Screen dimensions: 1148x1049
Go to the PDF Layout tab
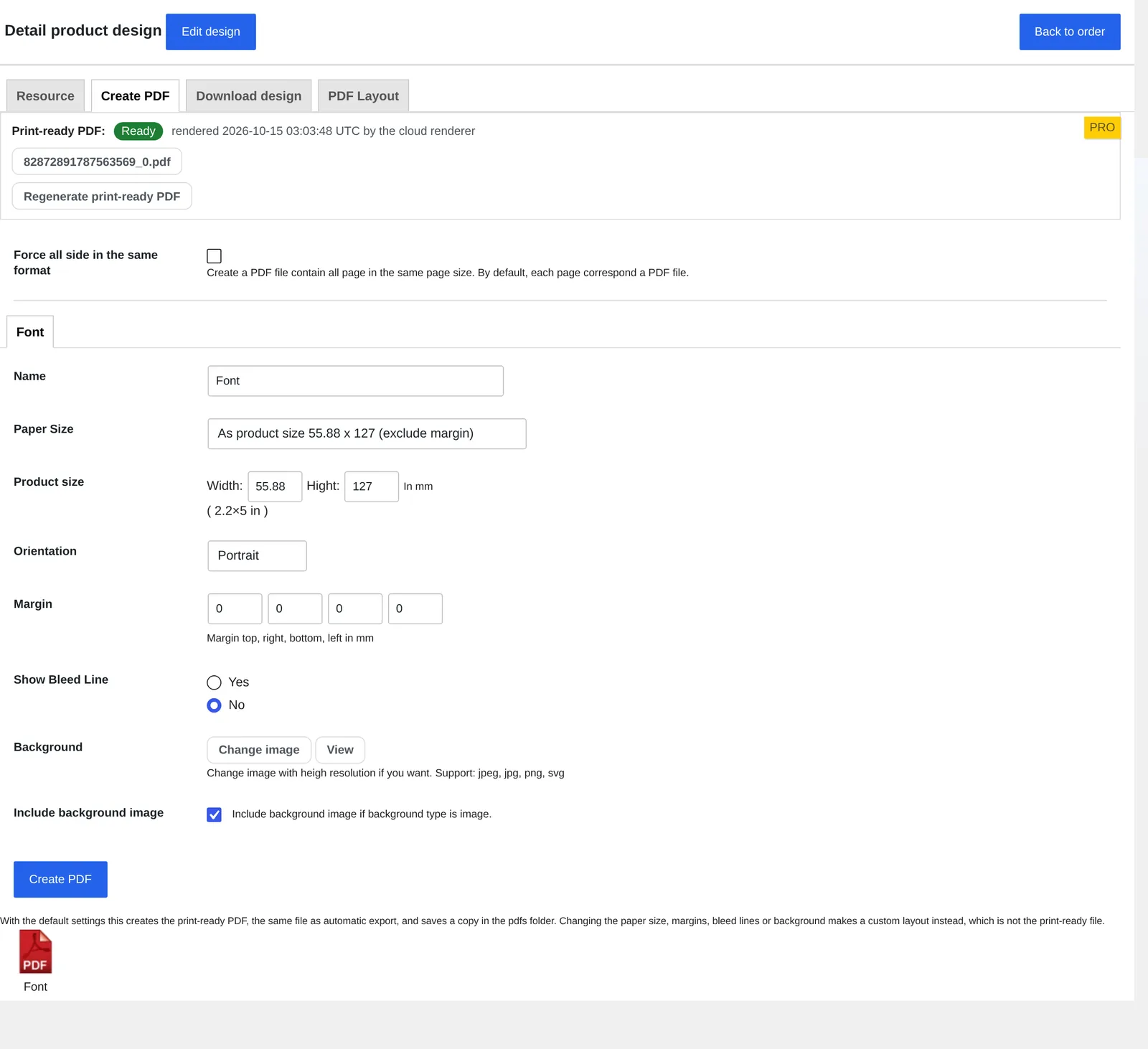click(363, 96)
